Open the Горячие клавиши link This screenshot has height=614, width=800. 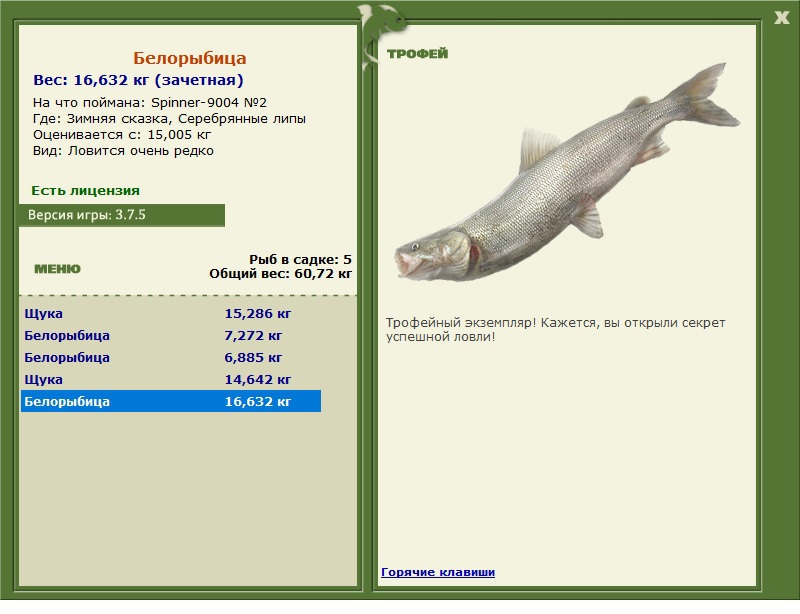pyautogui.click(x=438, y=572)
